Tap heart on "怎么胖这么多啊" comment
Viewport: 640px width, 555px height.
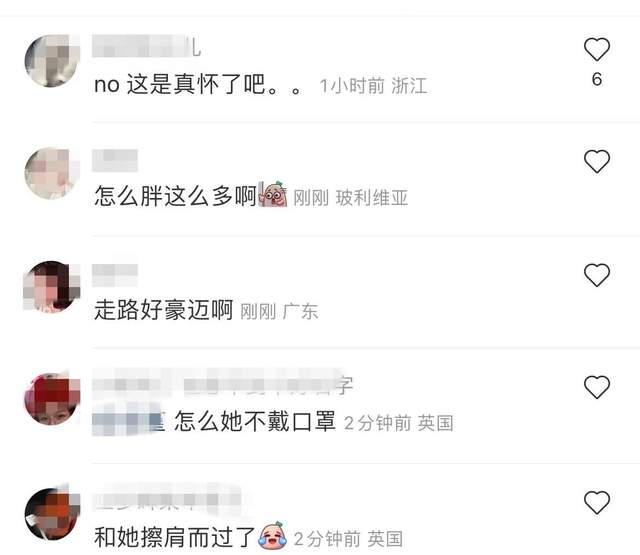pos(597,161)
